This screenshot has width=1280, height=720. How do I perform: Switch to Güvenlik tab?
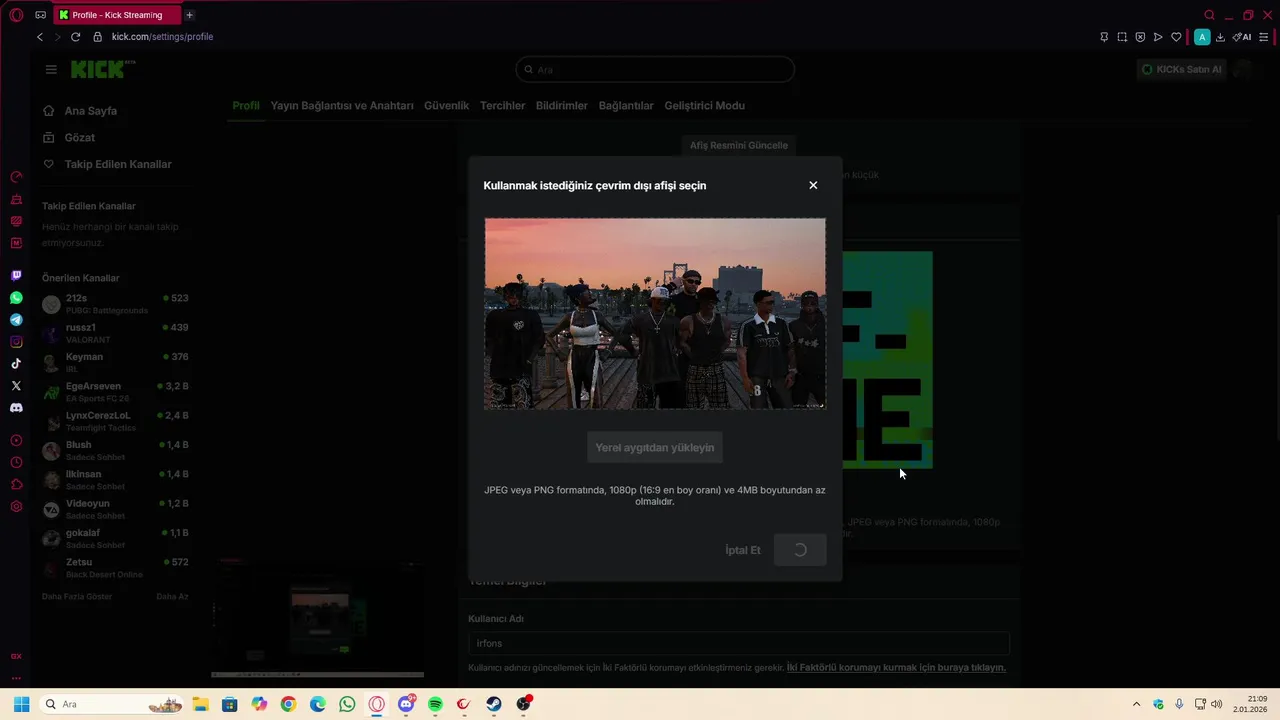point(446,106)
